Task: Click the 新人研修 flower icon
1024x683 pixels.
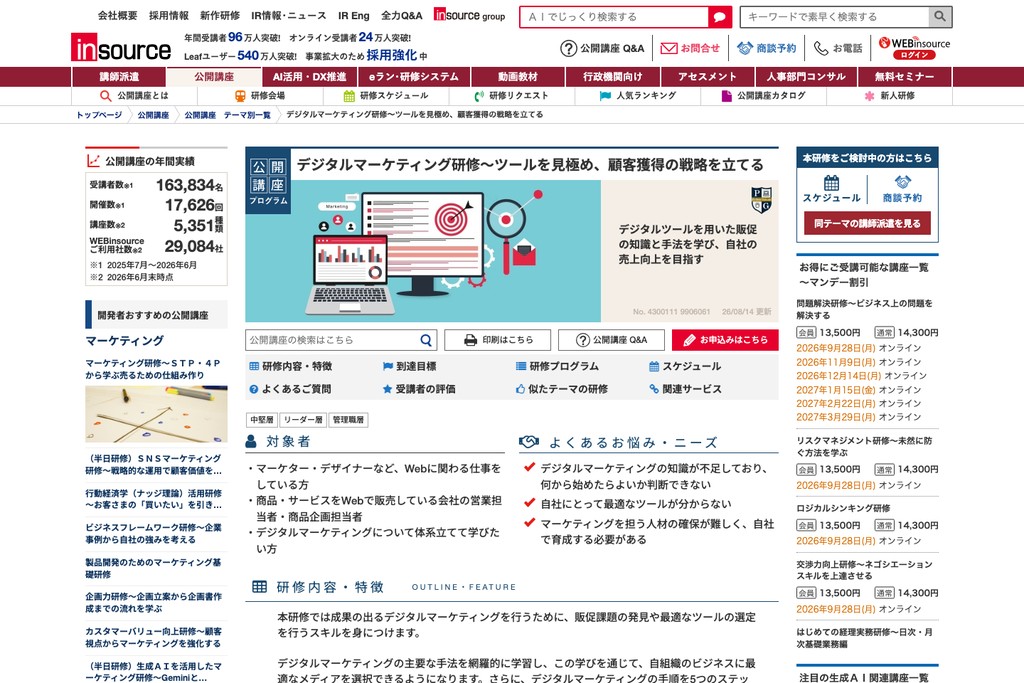Action: [869, 96]
